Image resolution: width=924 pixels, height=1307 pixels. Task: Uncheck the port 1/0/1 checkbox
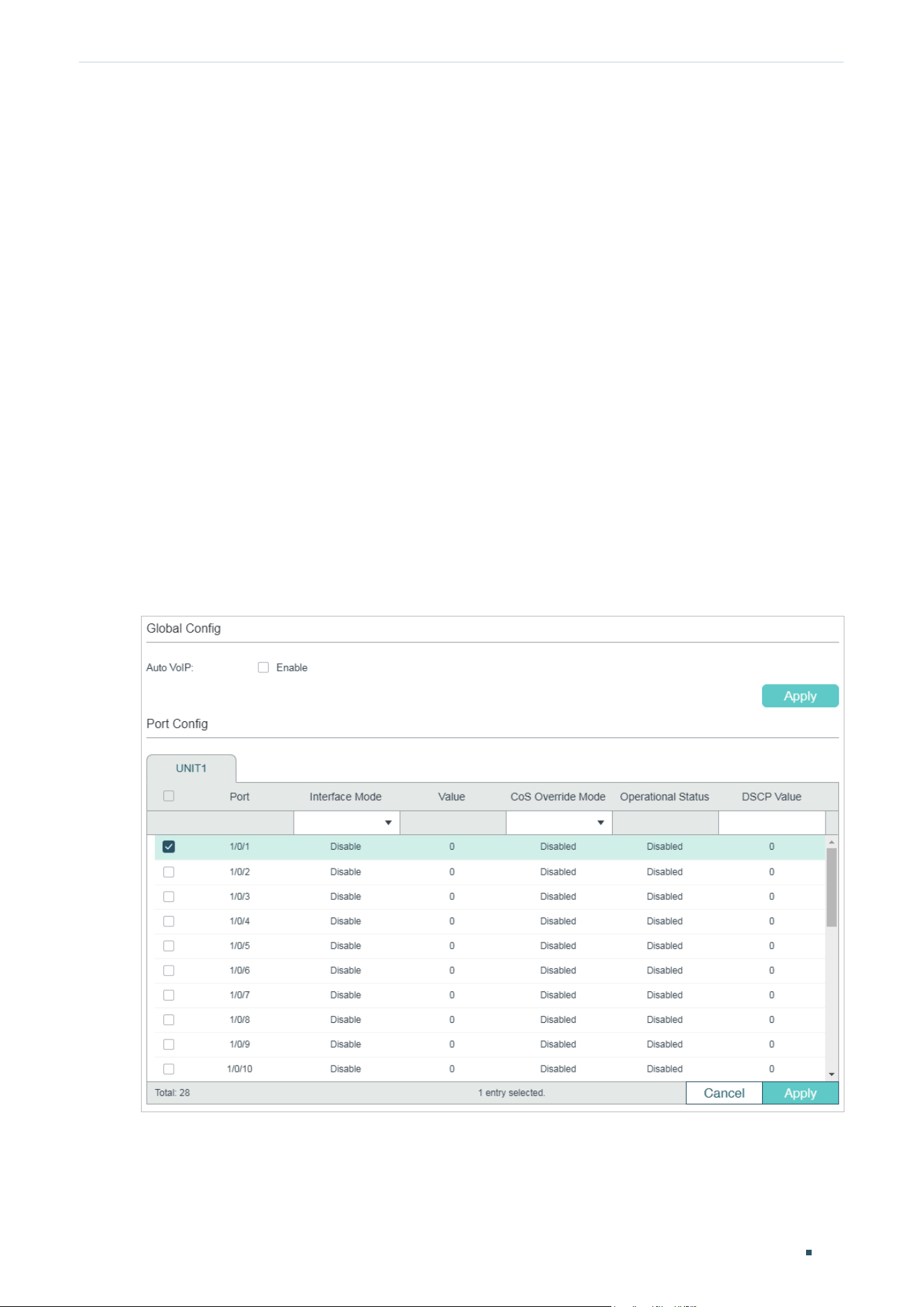tap(168, 846)
